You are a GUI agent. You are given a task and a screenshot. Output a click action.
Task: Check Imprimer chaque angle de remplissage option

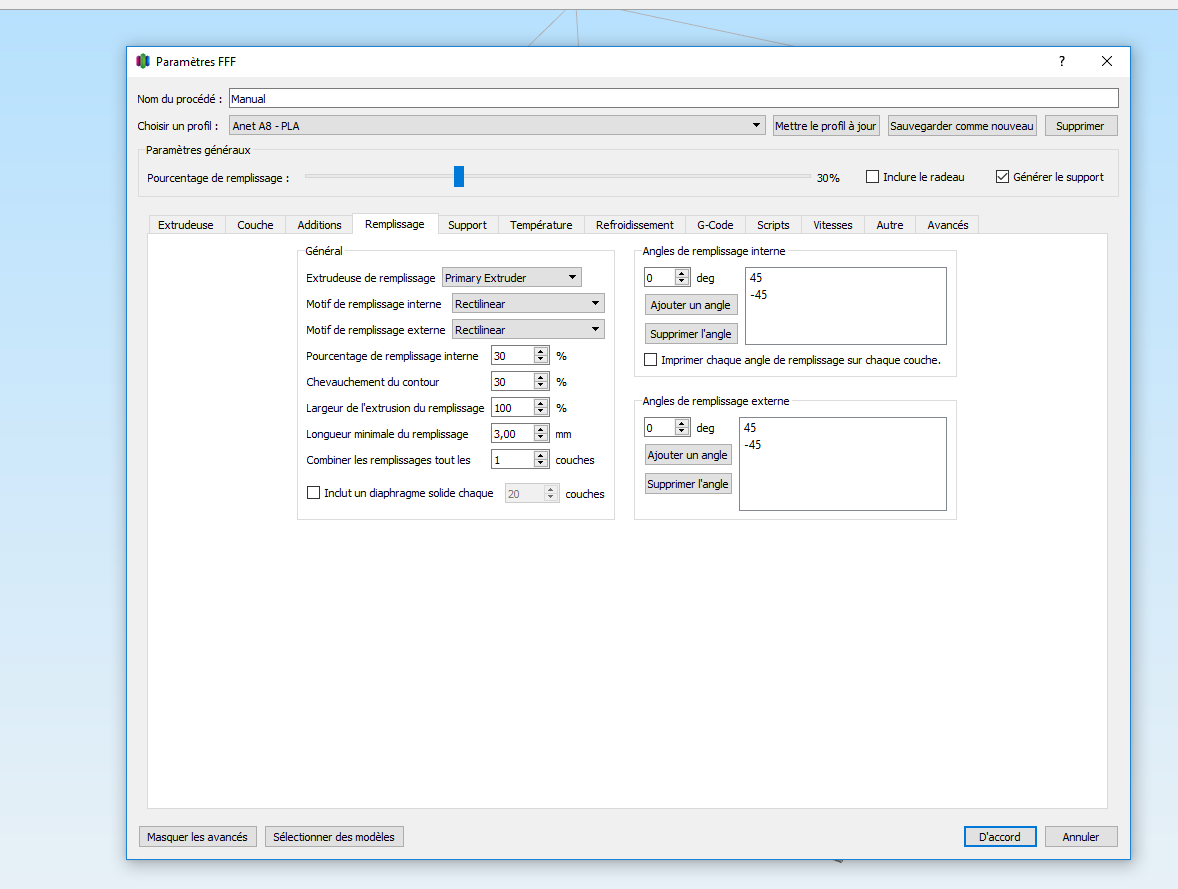651,360
